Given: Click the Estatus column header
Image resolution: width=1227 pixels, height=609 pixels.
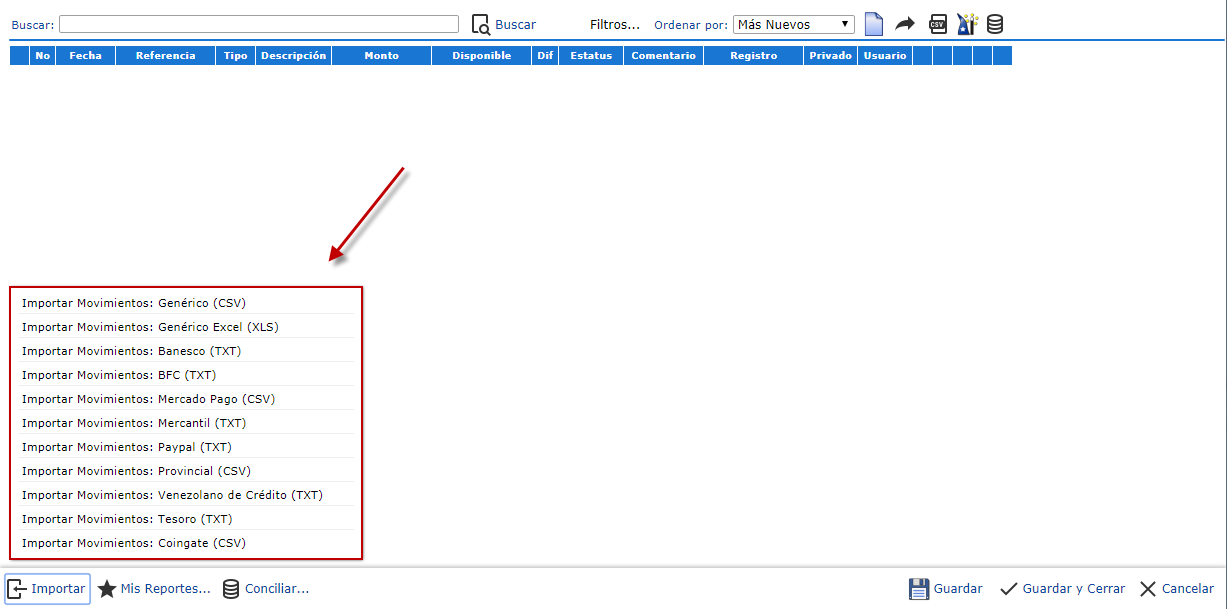Looking at the screenshot, I should tap(591, 56).
